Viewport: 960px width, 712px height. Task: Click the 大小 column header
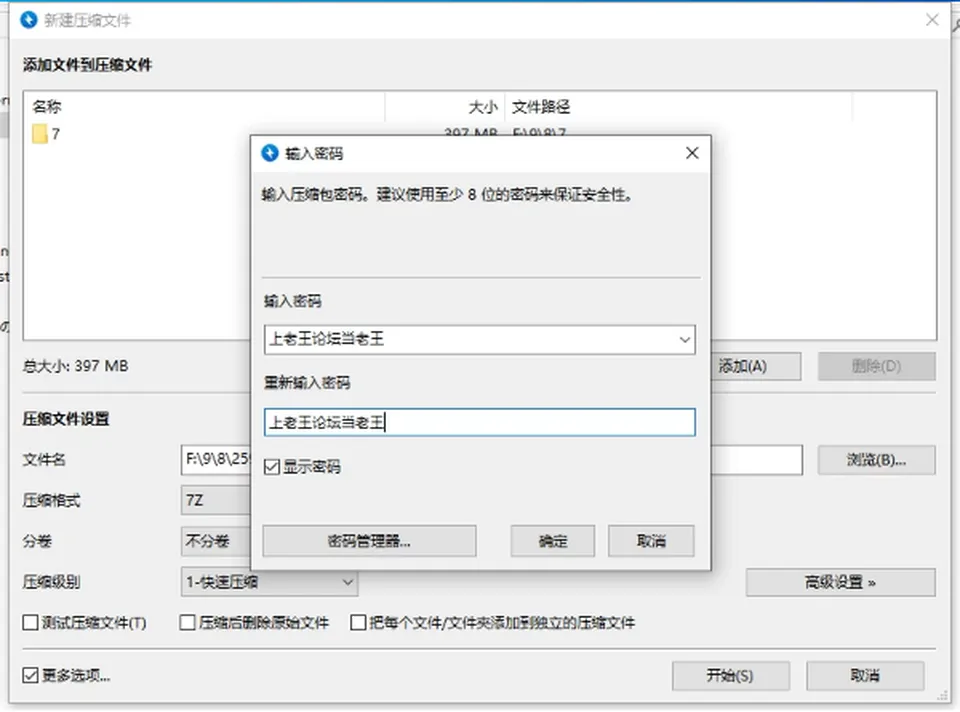point(445,107)
